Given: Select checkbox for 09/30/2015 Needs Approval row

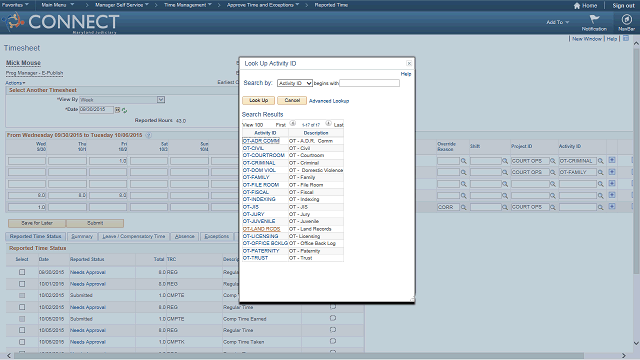Looking at the screenshot, I should coord(22,272).
